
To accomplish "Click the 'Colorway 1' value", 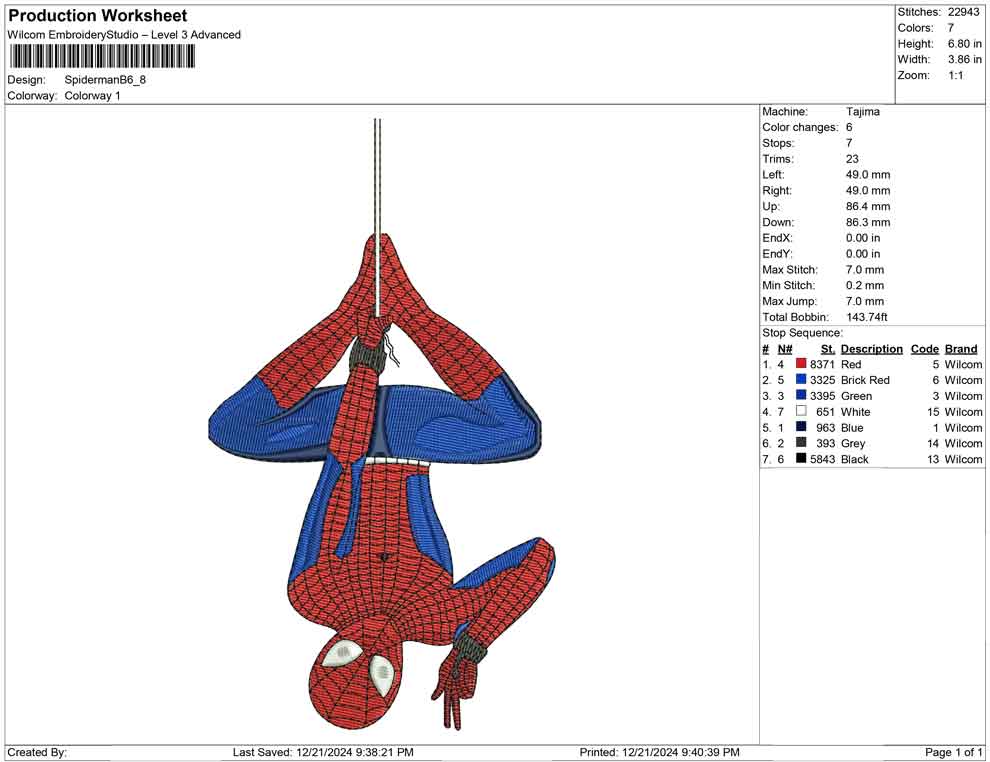I will [x=92, y=95].
